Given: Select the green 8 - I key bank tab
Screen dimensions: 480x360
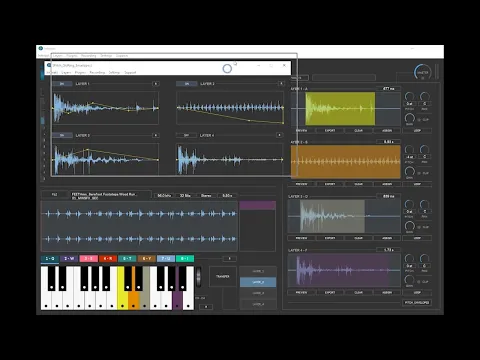Looking at the screenshot, I should coord(185,259).
